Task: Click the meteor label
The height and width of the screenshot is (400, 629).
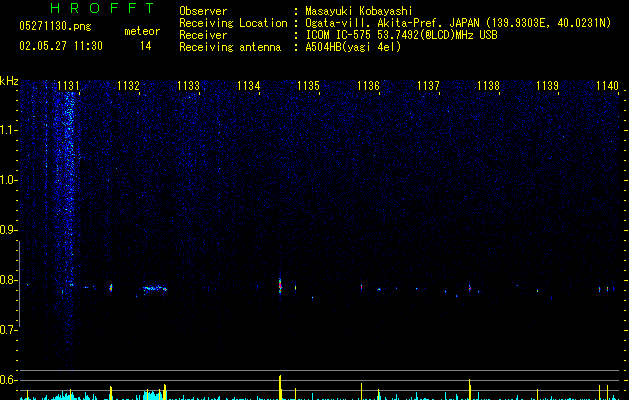Action: click(142, 31)
